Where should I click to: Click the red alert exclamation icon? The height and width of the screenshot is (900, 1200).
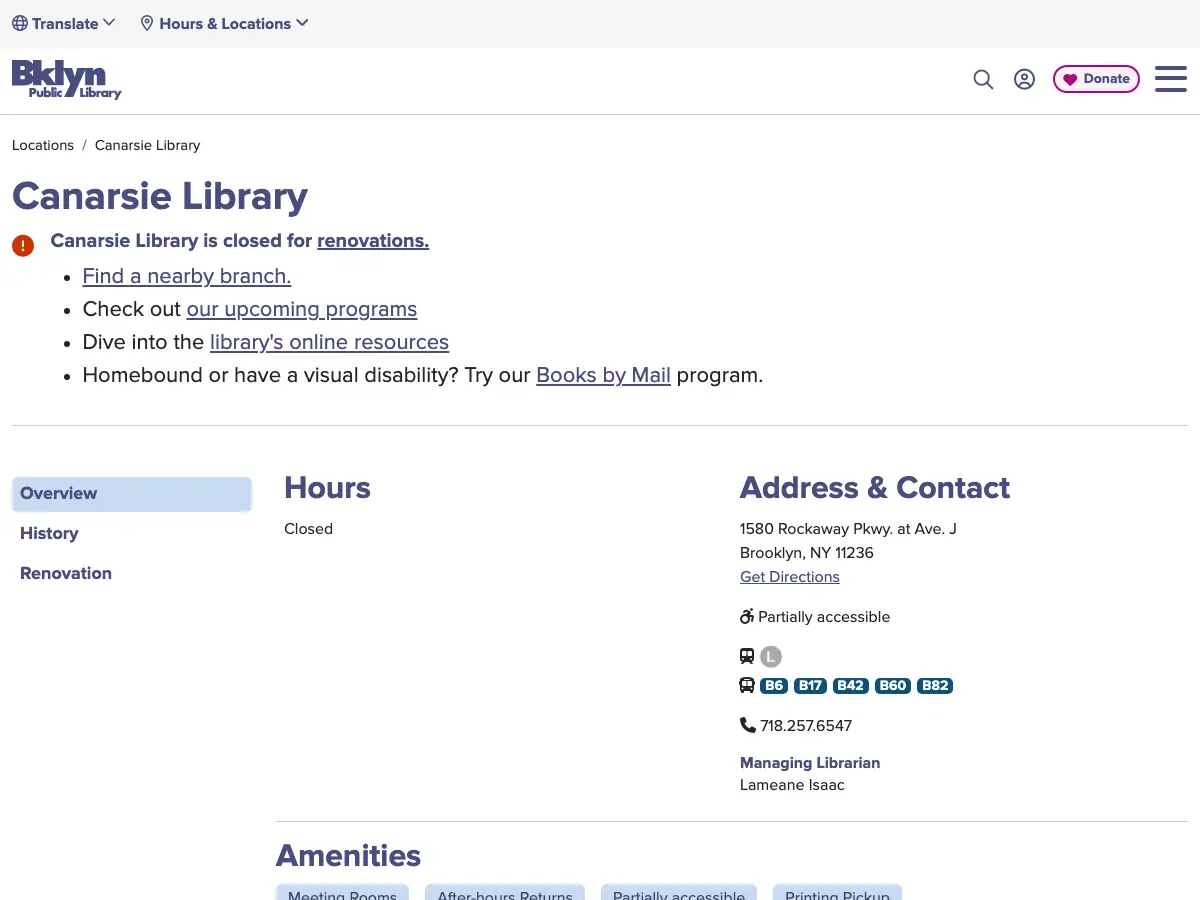(x=23, y=245)
